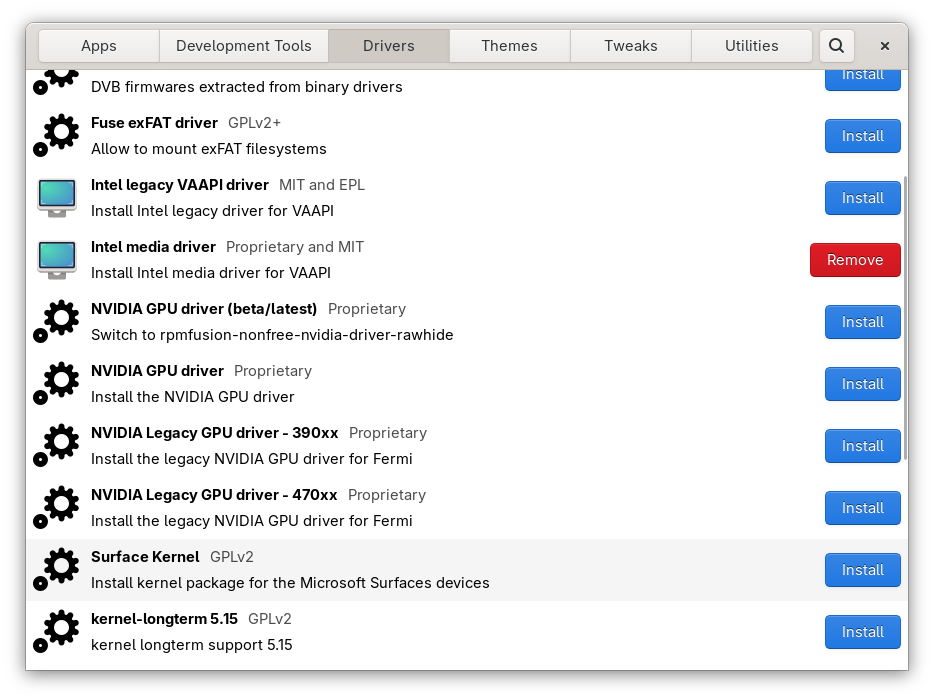Click the gear icon for NVIDIA Legacy 390xx

(56, 446)
